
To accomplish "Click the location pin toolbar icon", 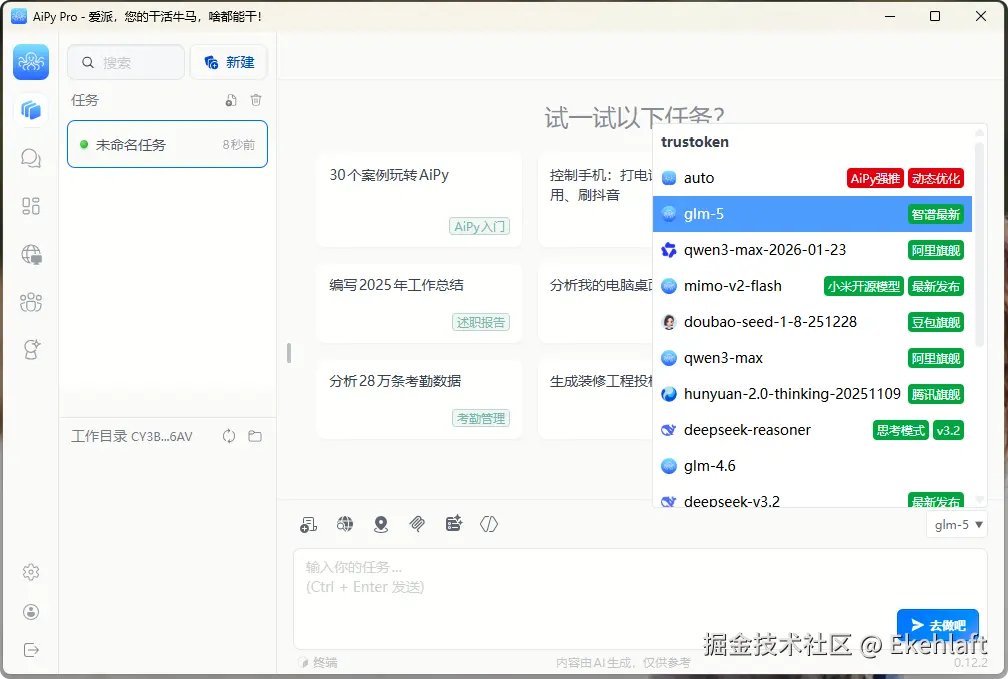I will coord(381,525).
